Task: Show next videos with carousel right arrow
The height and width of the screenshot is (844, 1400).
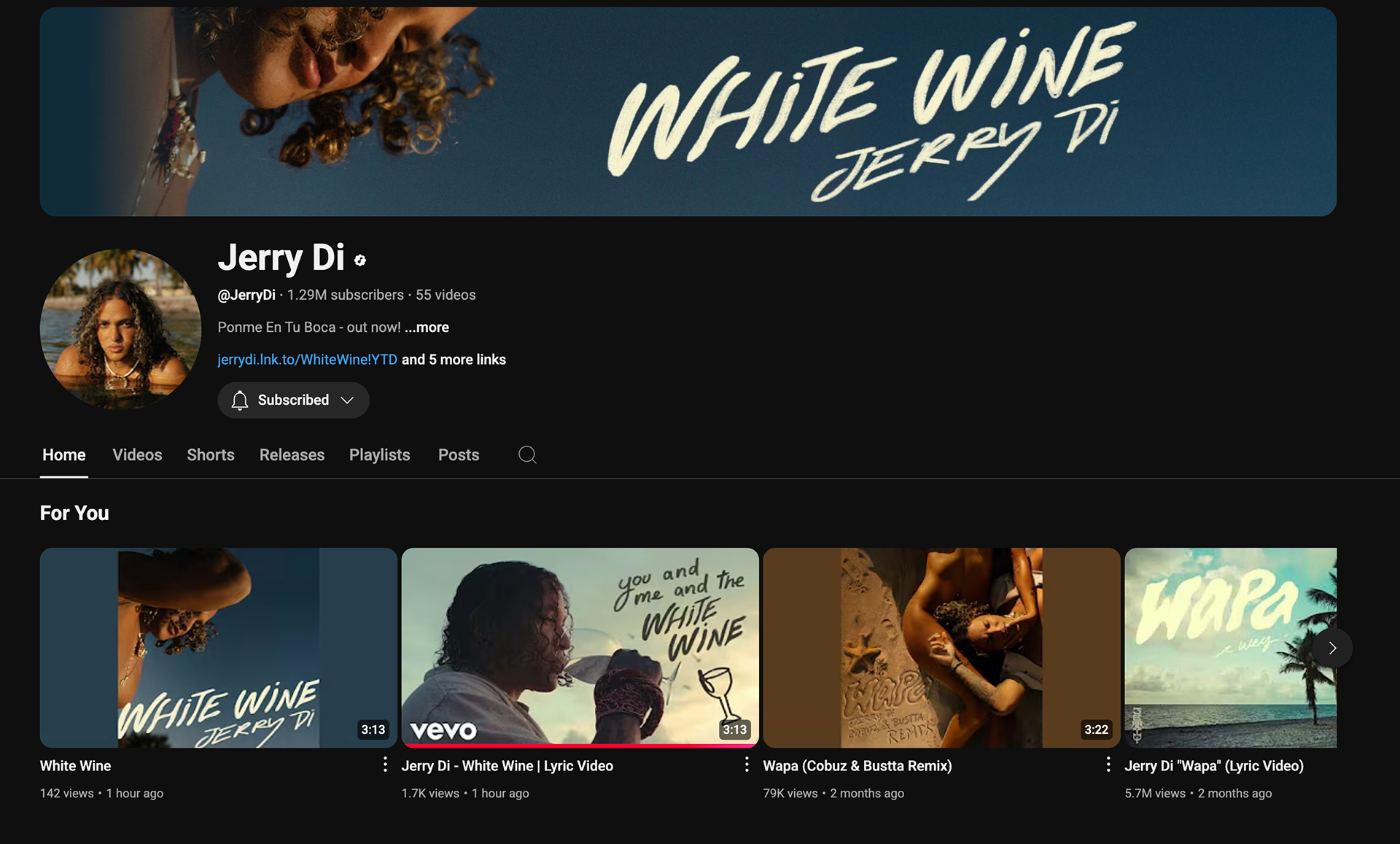Action: (x=1332, y=648)
